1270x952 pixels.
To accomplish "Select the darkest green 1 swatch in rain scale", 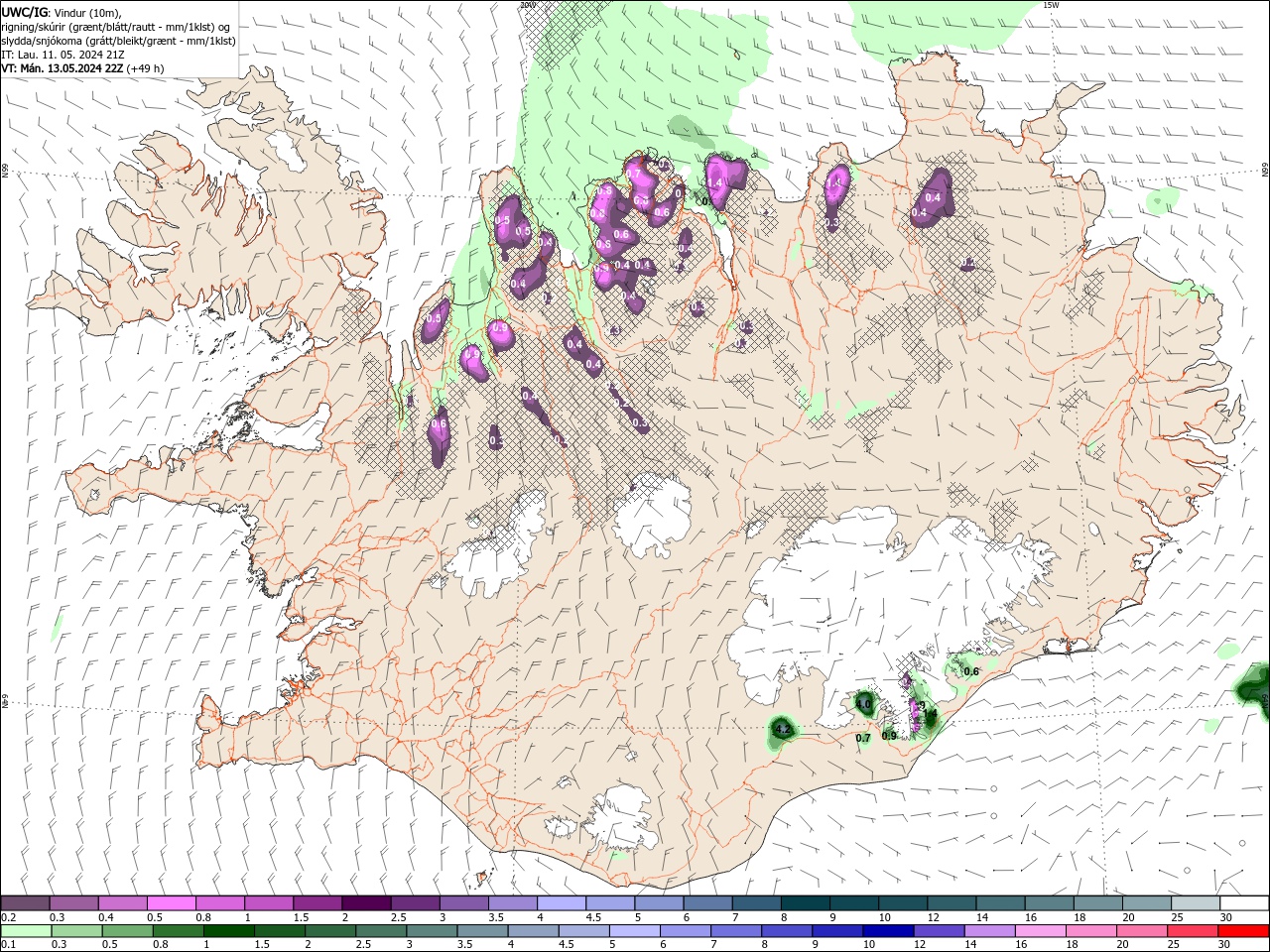I will (228, 931).
